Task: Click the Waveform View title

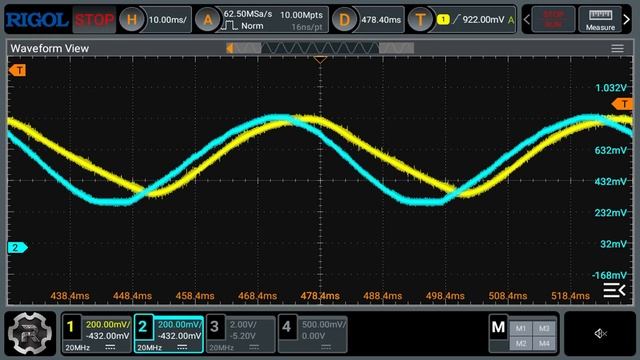Action: 49,49
